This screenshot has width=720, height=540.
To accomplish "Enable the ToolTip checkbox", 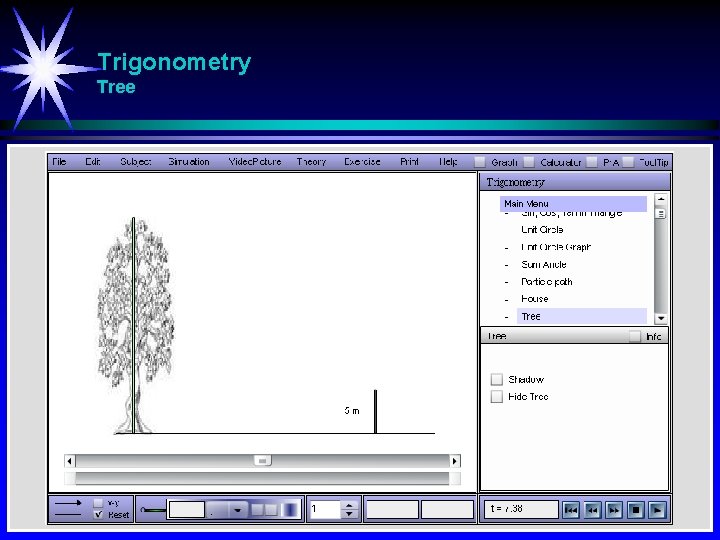I will pyautogui.click(x=628, y=162).
